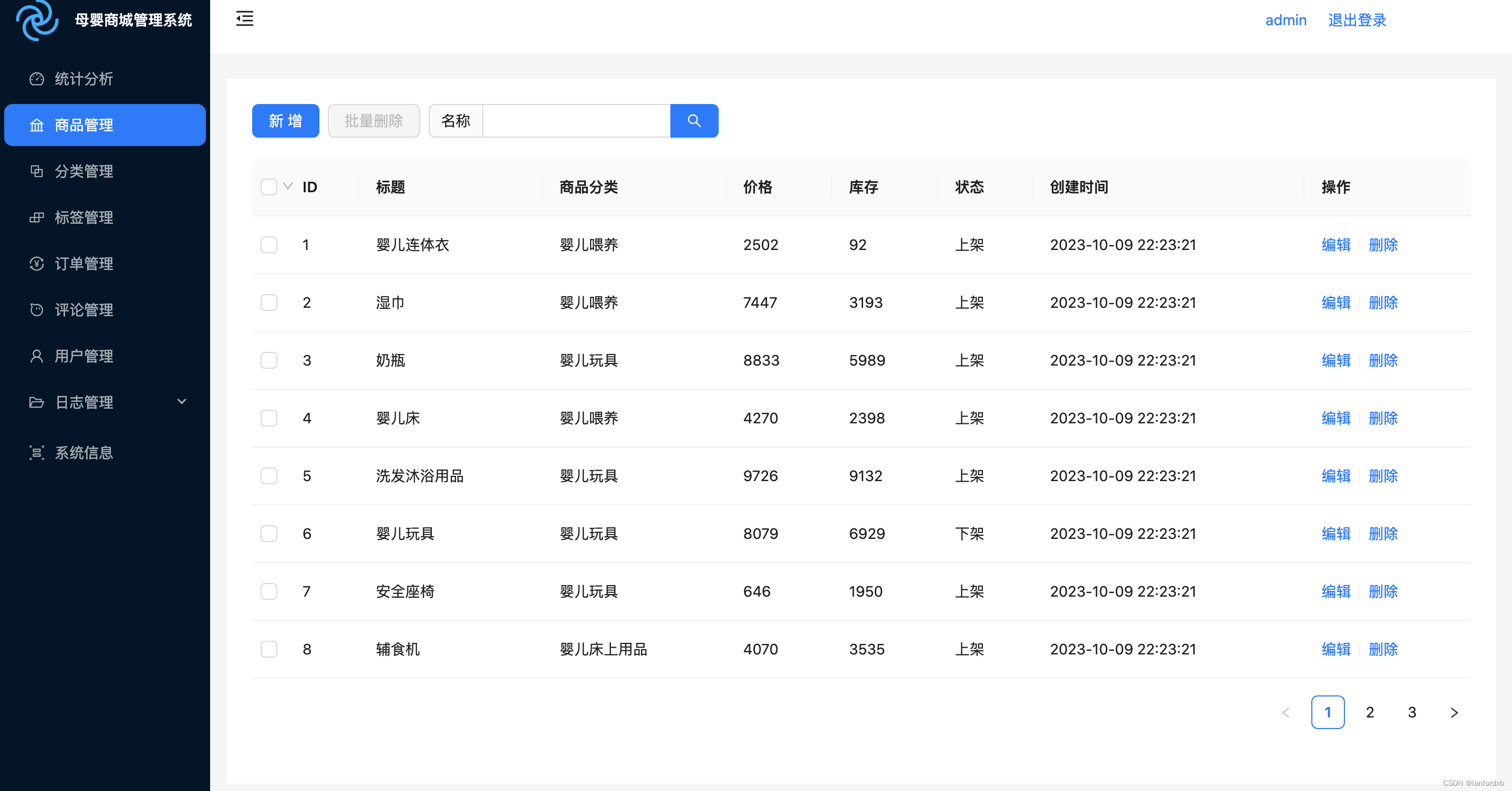1512x791 pixels.
Task: Click the 用户管理 person icon
Action: [36, 356]
